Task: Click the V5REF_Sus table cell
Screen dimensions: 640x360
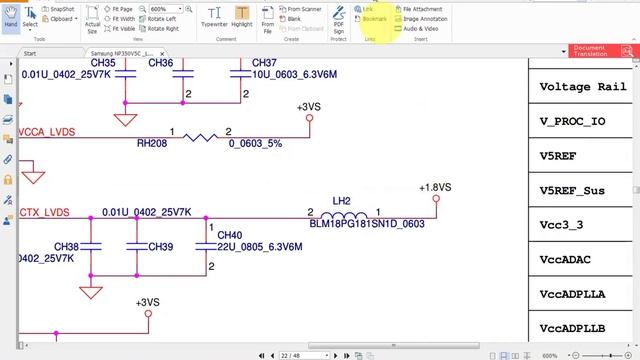Action: (x=580, y=190)
